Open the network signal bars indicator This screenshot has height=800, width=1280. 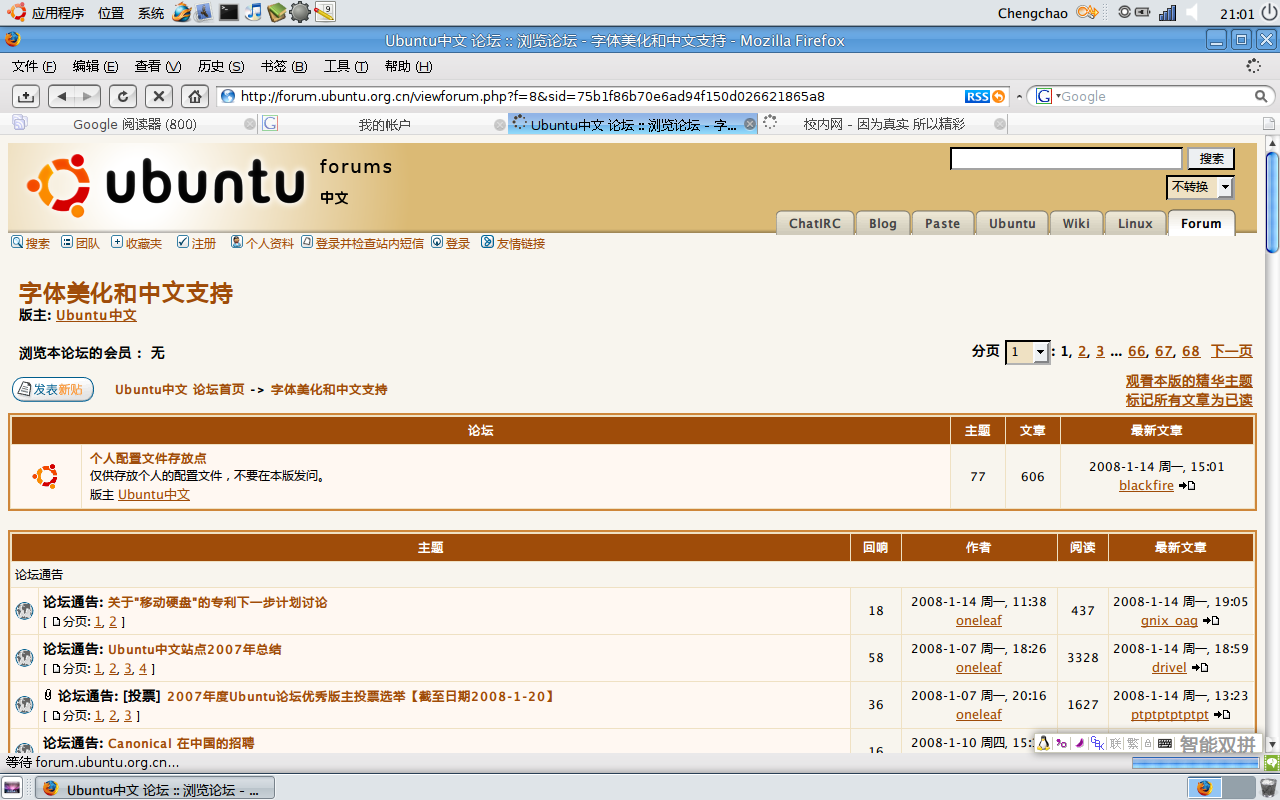coord(1167,13)
